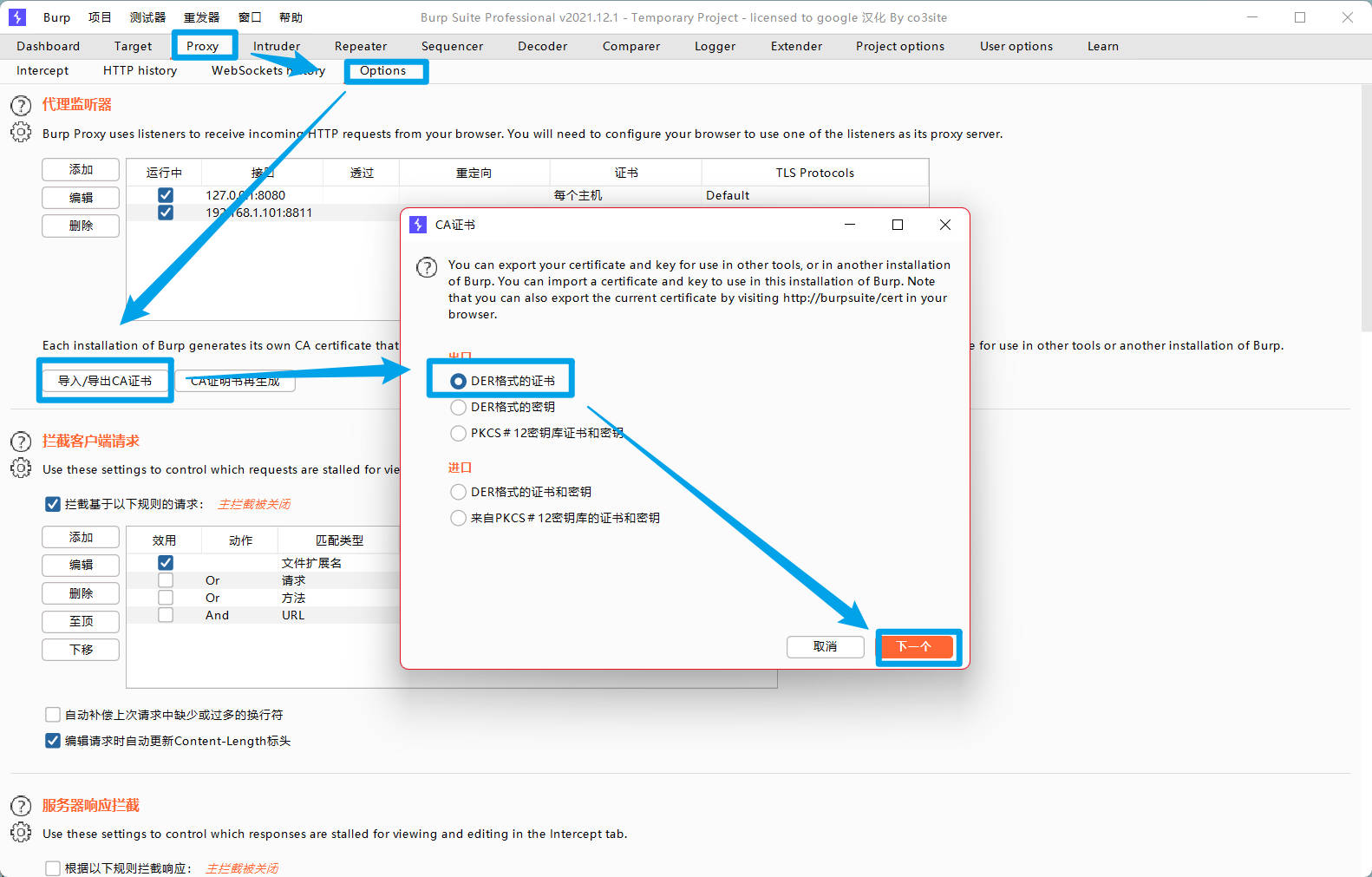This screenshot has height=877, width=1372.
Task: Click 导入/导出CA证书 button
Action: click(x=105, y=381)
